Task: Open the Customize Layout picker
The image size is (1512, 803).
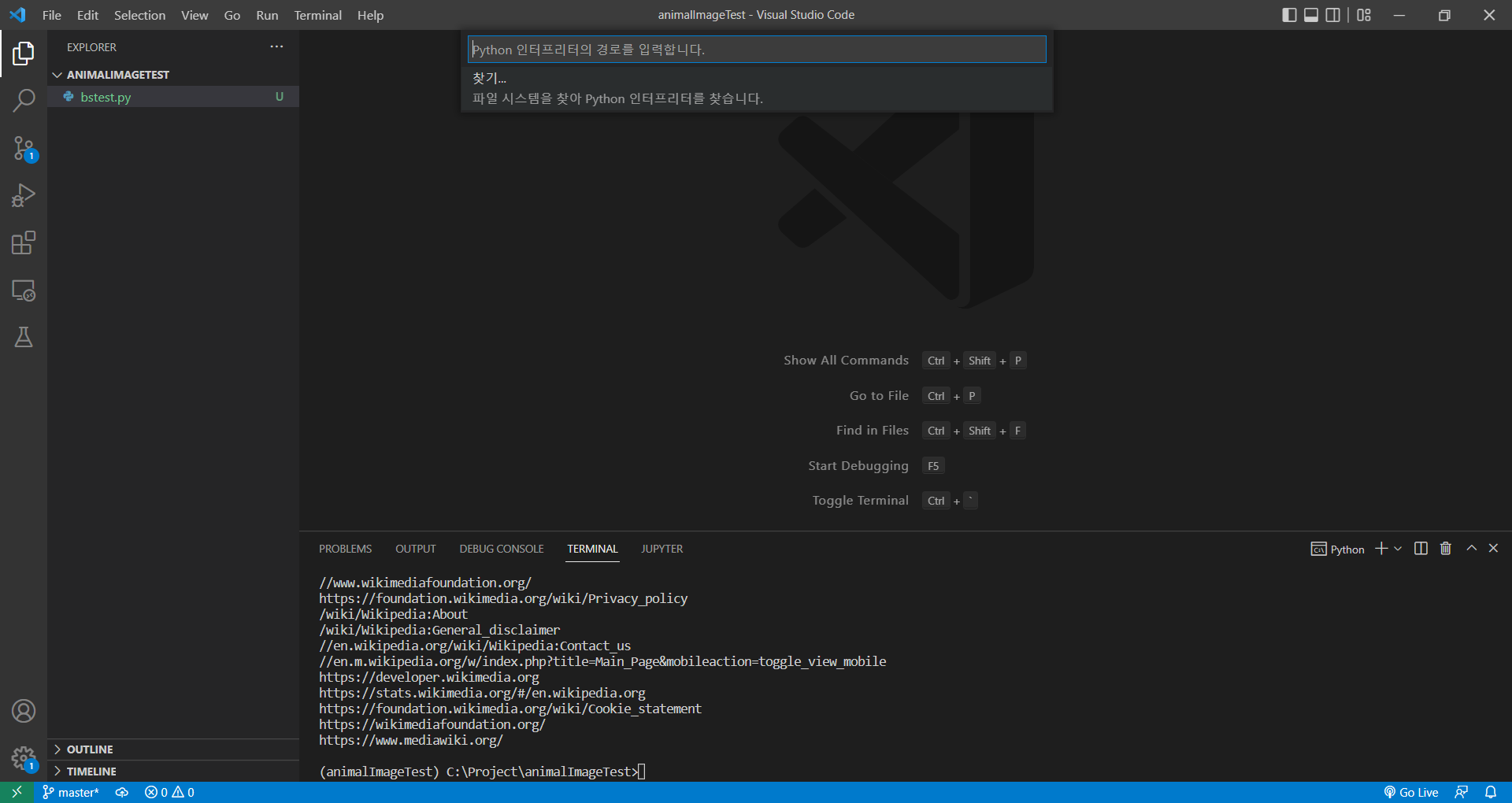Action: click(x=1363, y=14)
